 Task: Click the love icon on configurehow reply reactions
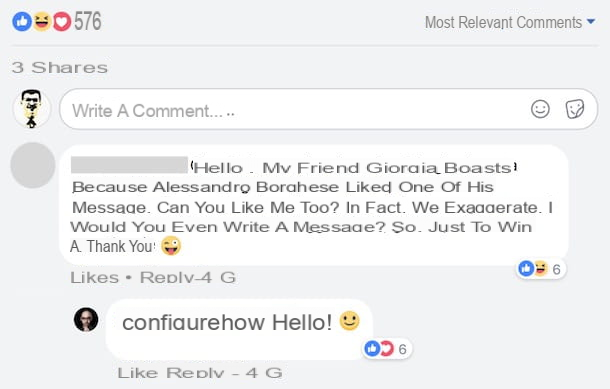pyautogui.click(x=387, y=348)
